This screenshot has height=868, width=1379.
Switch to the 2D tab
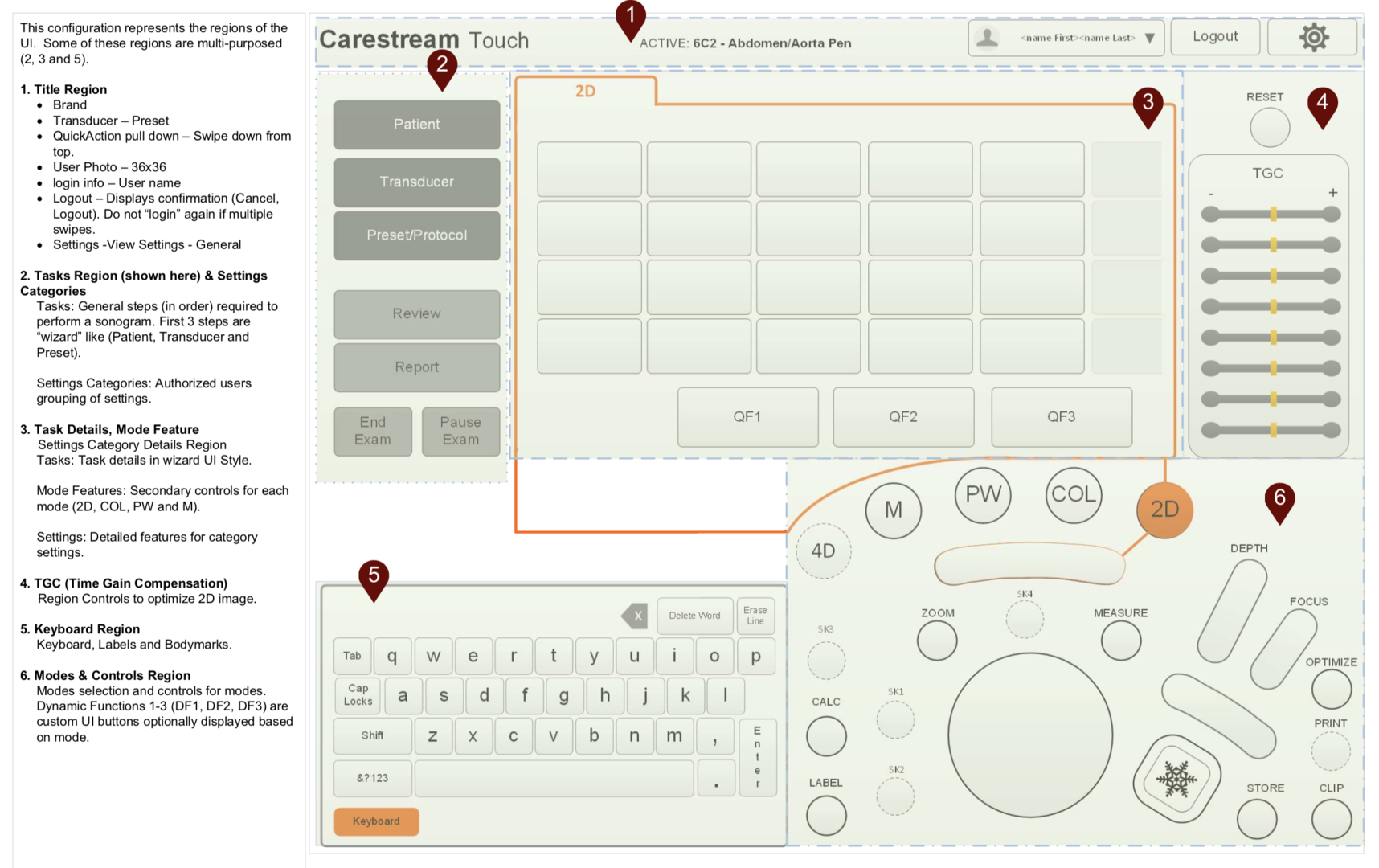586,91
